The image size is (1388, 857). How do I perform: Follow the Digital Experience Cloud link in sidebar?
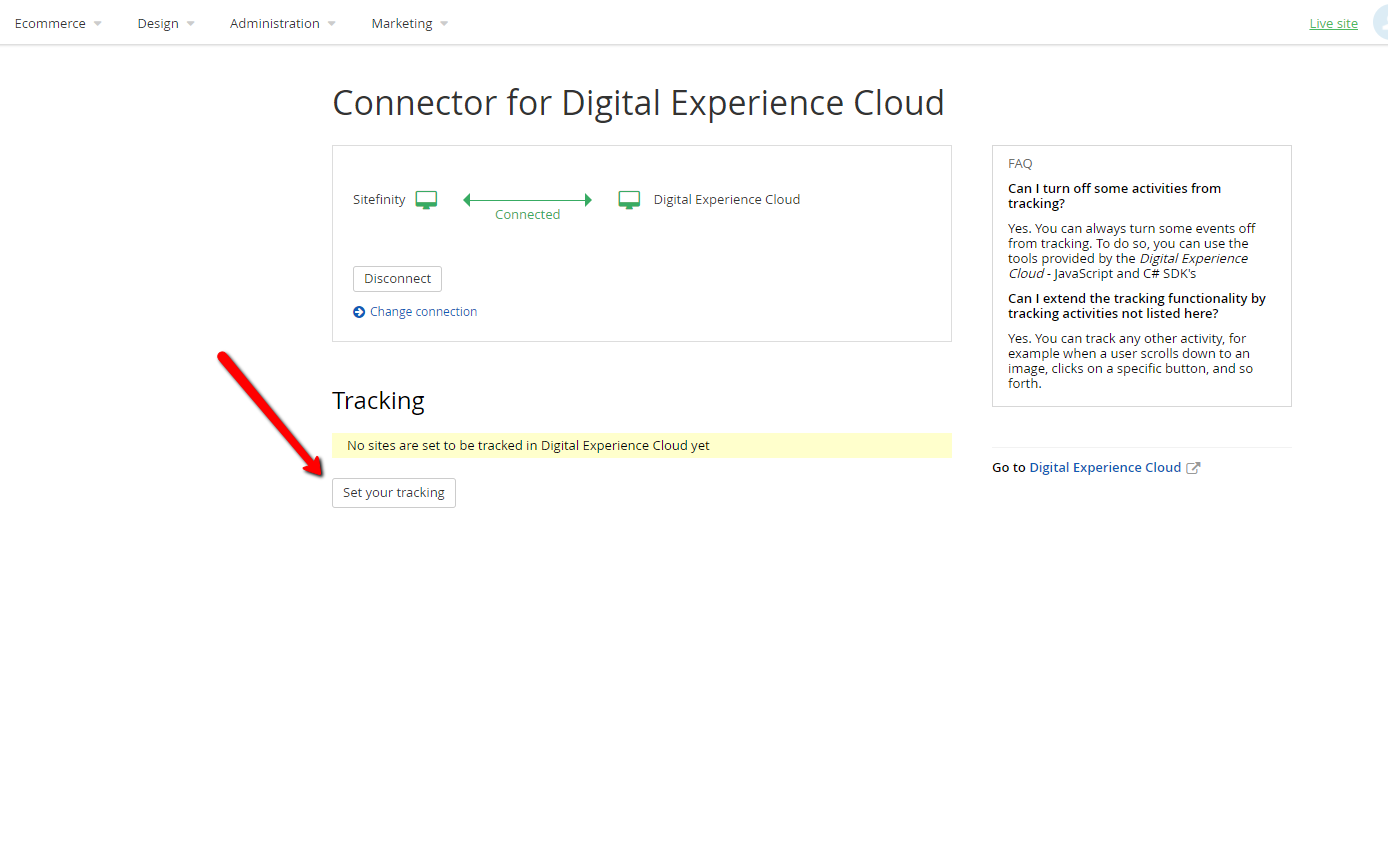(x=1105, y=468)
